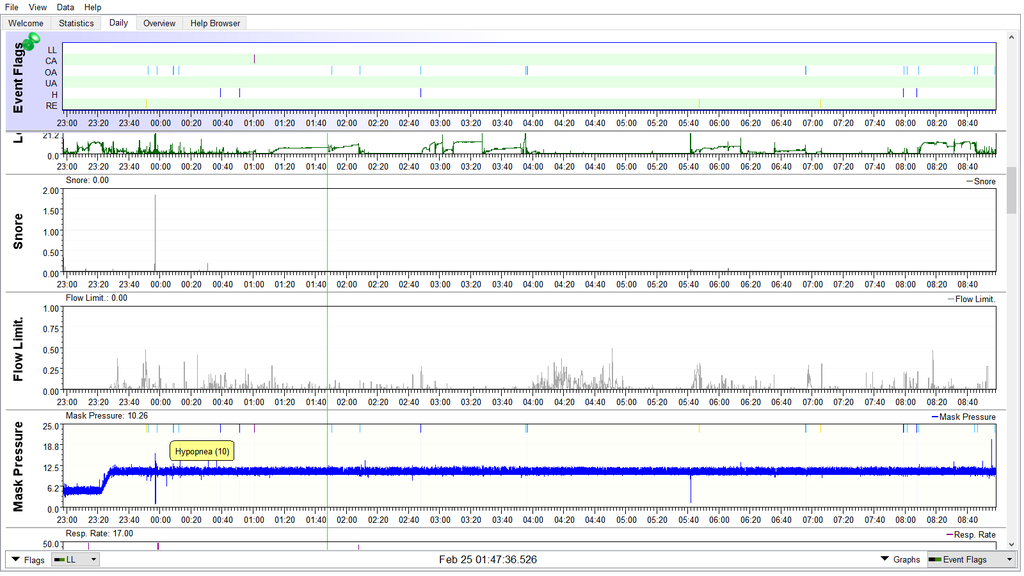Viewport: 1024px width, 576px height.
Task: Expand the Flags menu arrow
Action: (16, 560)
